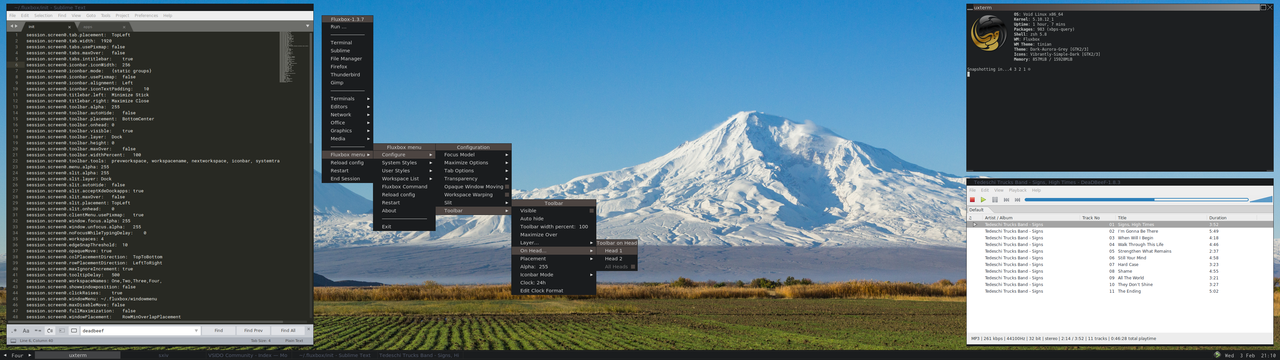Skip to previous track in DeaDBeeF
The height and width of the screenshot is (360, 1280).
tap(1006, 199)
